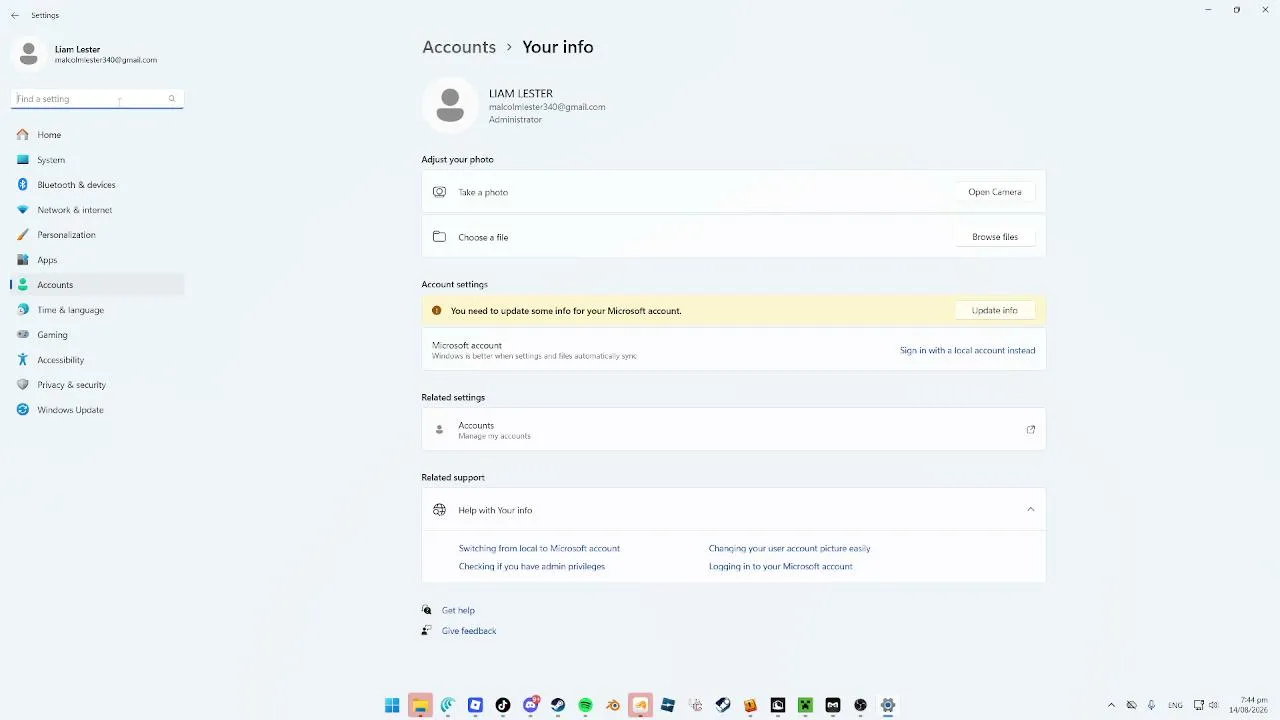The image size is (1280, 720).
Task: Click the Time & language globe icon
Action: pos(23,309)
